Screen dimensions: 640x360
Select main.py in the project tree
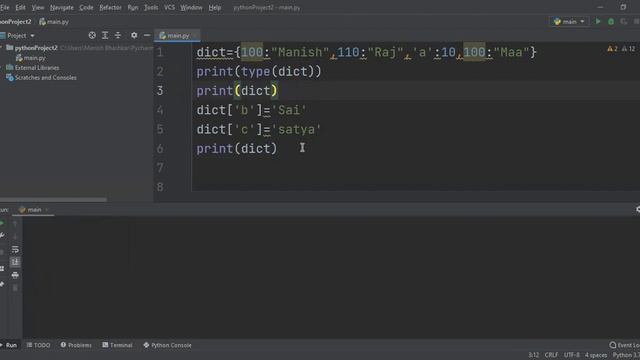tap(31, 58)
